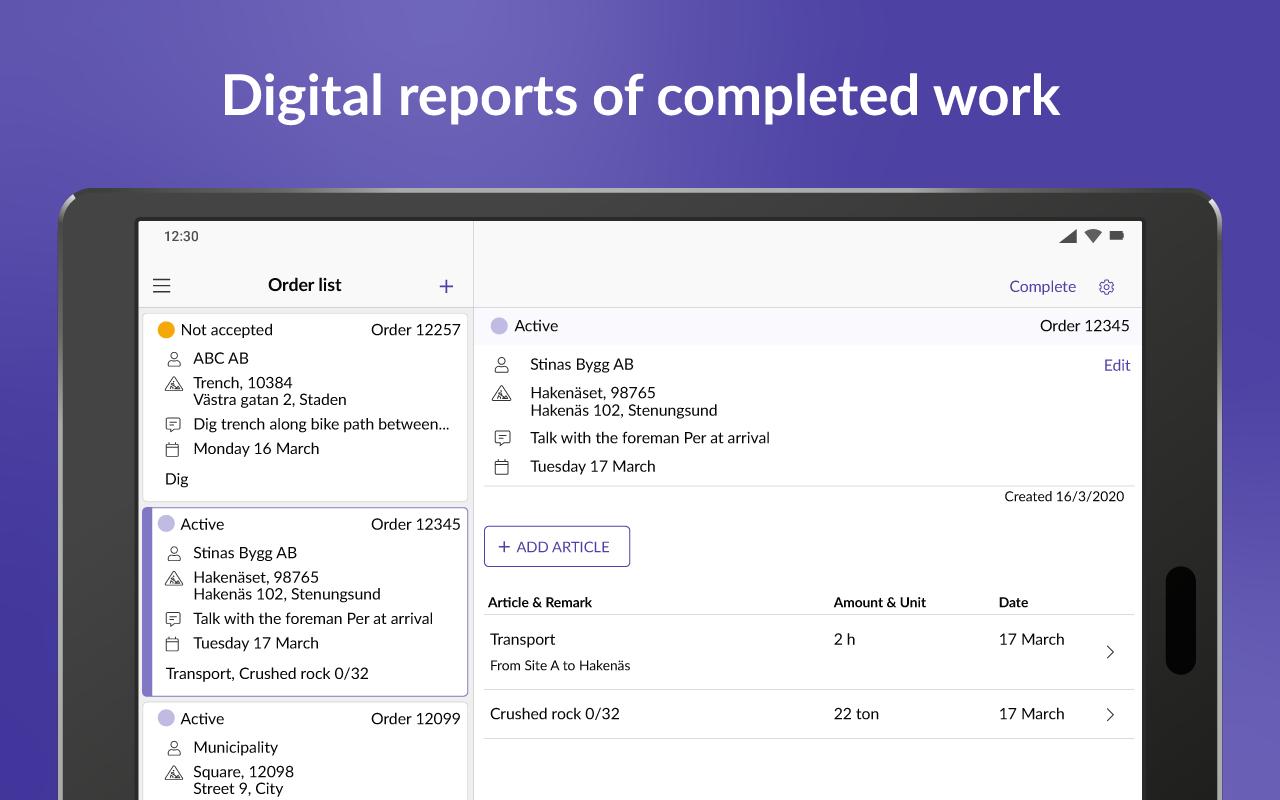Click 17 March date in Crushed rock row
The image size is (1280, 800).
(x=1032, y=714)
